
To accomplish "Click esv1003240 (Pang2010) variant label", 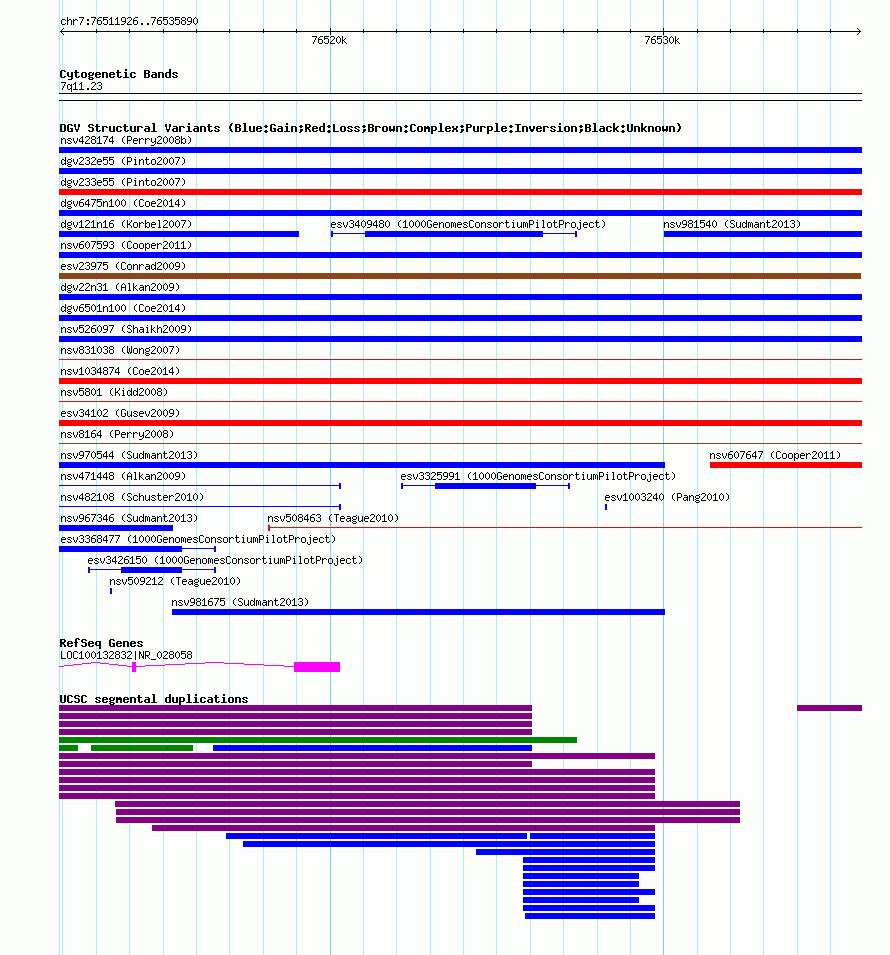I will pyautogui.click(x=667, y=498).
